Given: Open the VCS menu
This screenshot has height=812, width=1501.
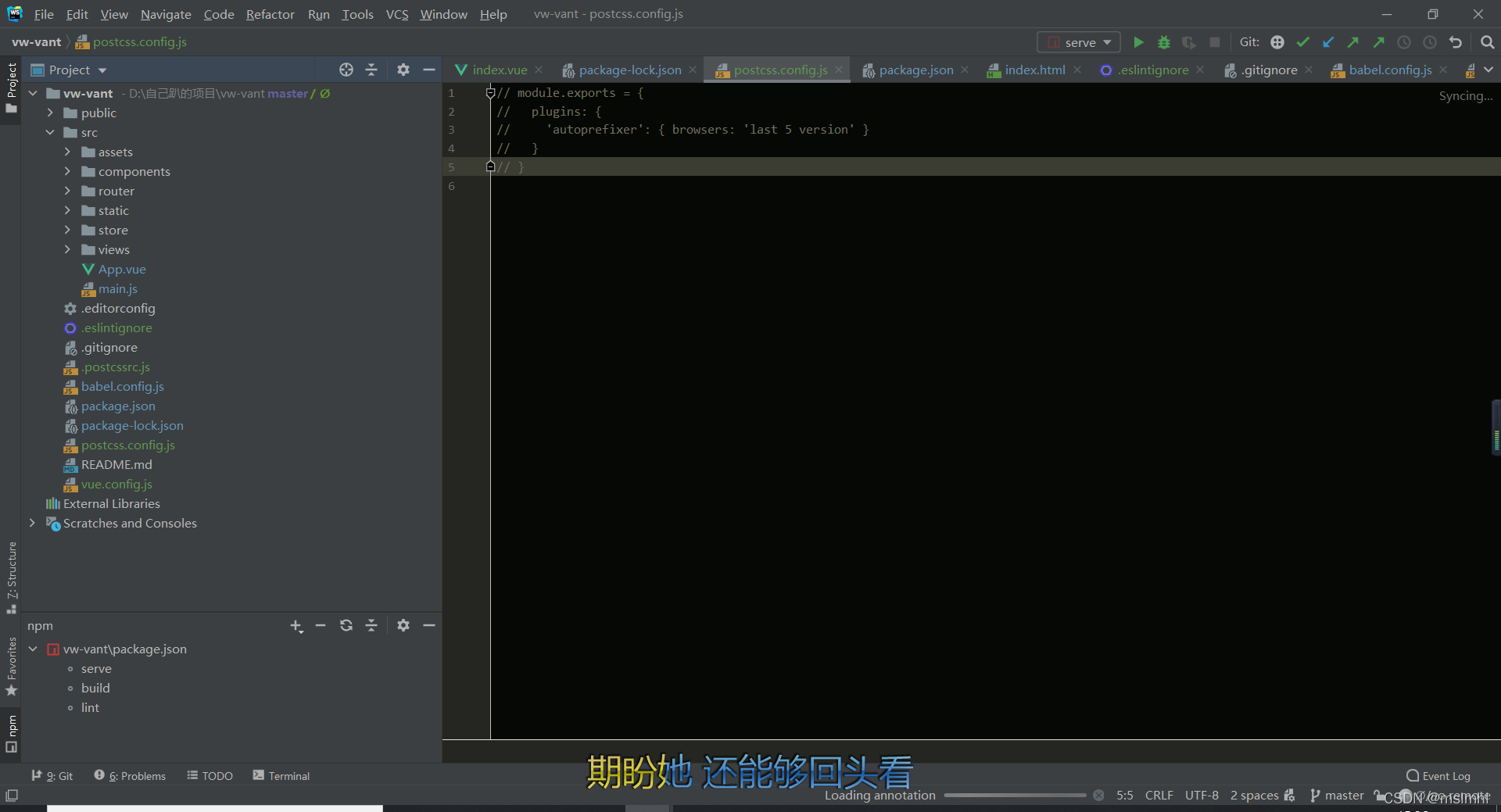Looking at the screenshot, I should 397,14.
